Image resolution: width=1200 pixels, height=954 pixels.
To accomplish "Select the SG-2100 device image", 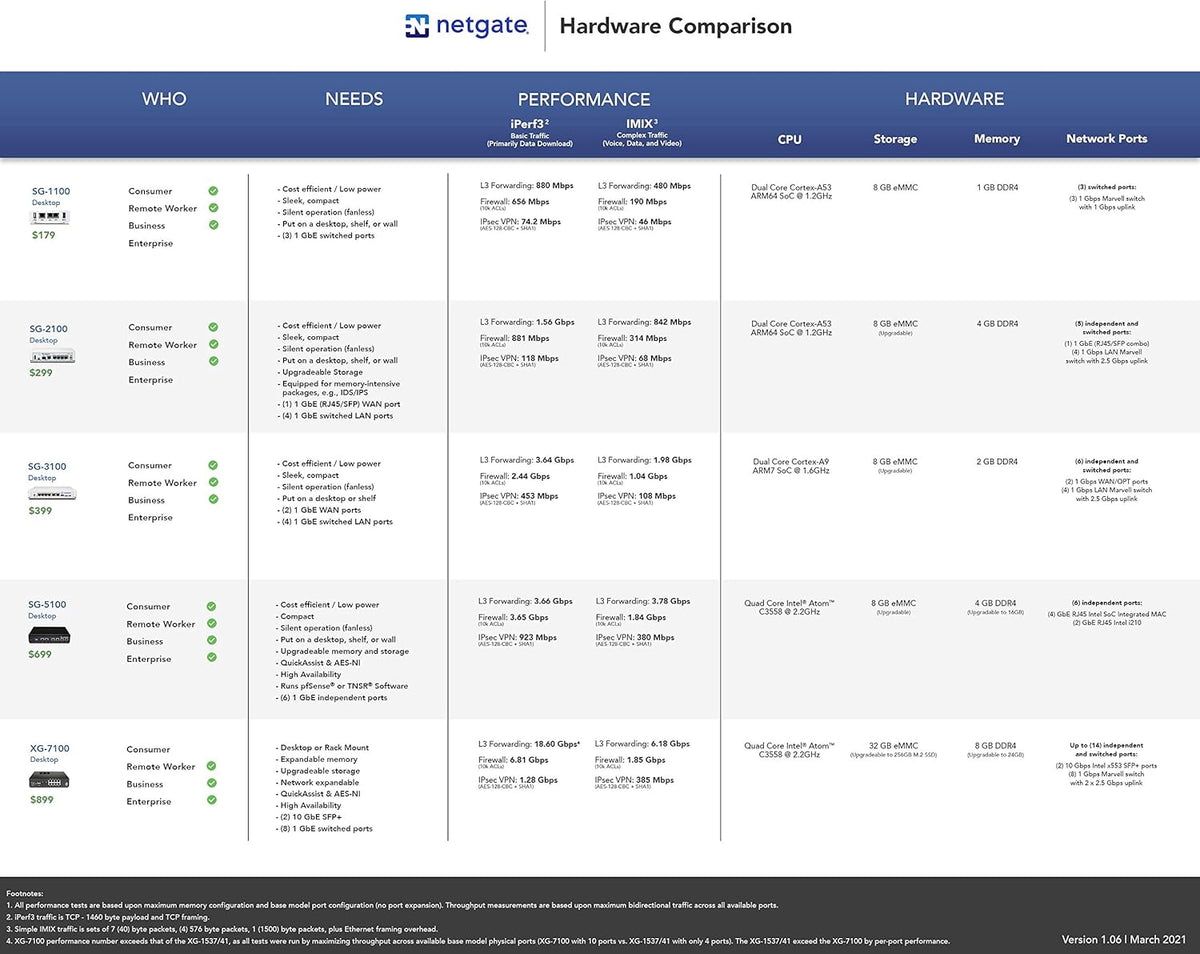I will tap(52, 355).
